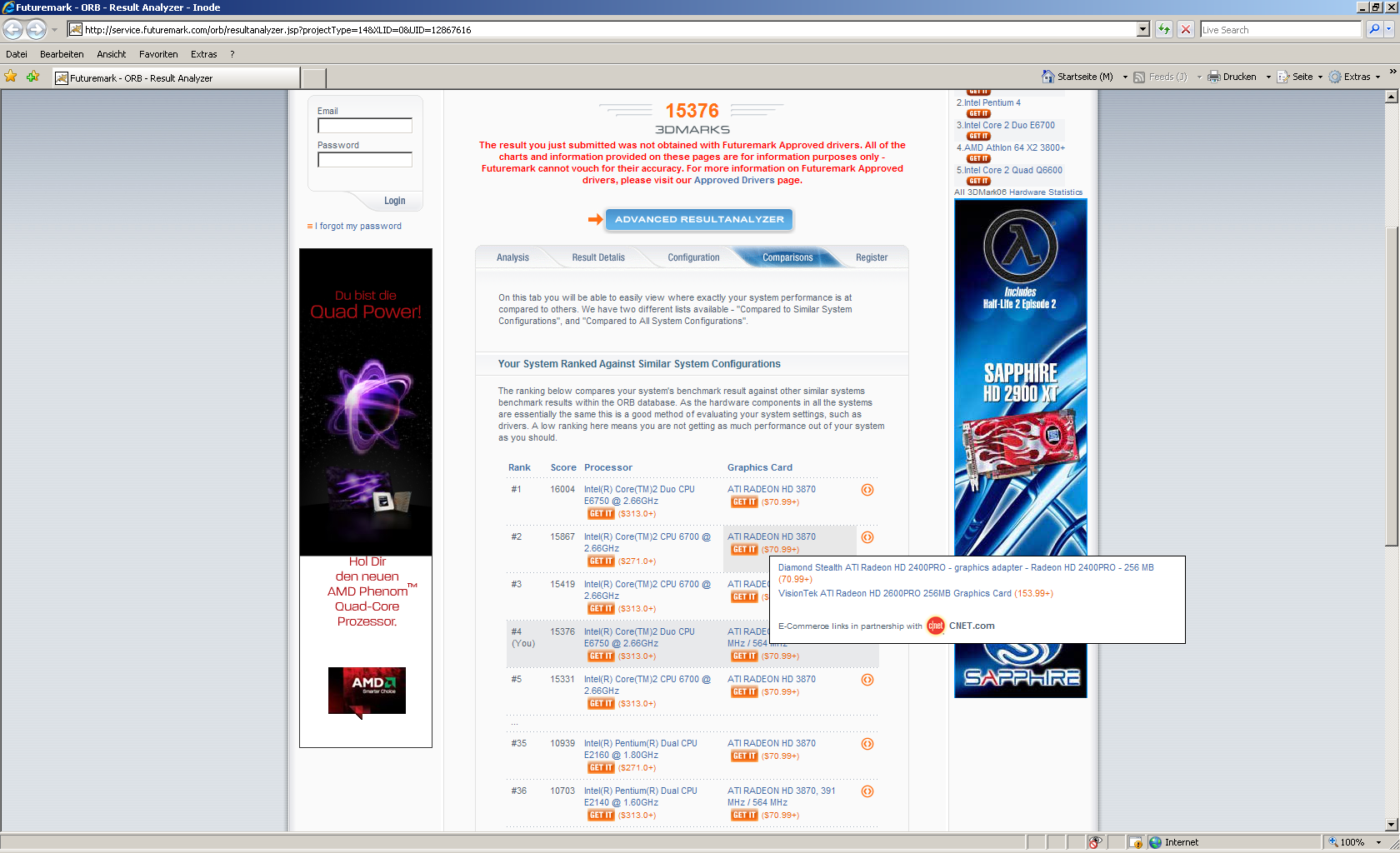Click the Refresh icon next to address bar

(1164, 29)
